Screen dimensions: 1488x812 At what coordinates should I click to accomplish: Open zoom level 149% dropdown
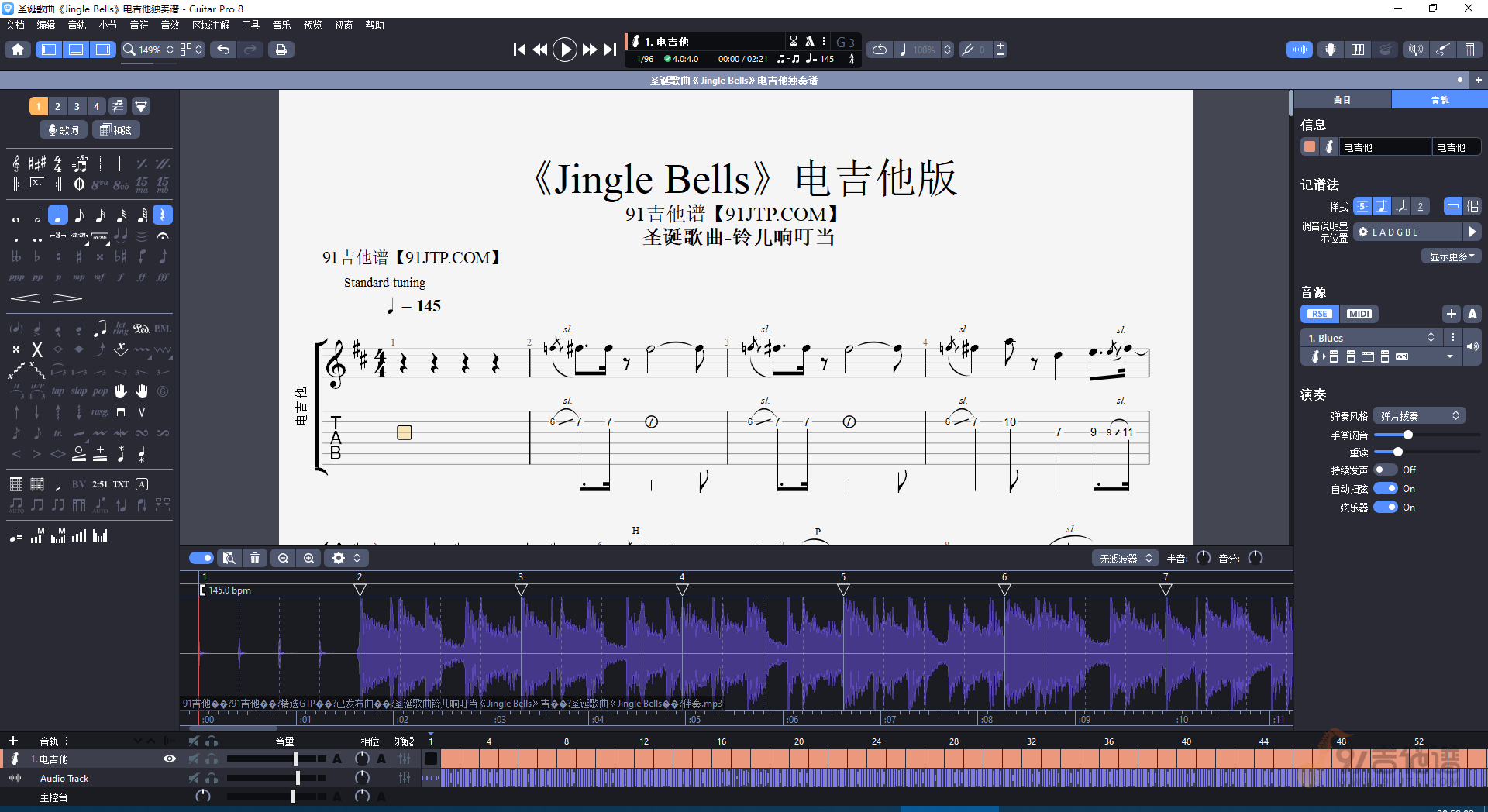click(150, 50)
